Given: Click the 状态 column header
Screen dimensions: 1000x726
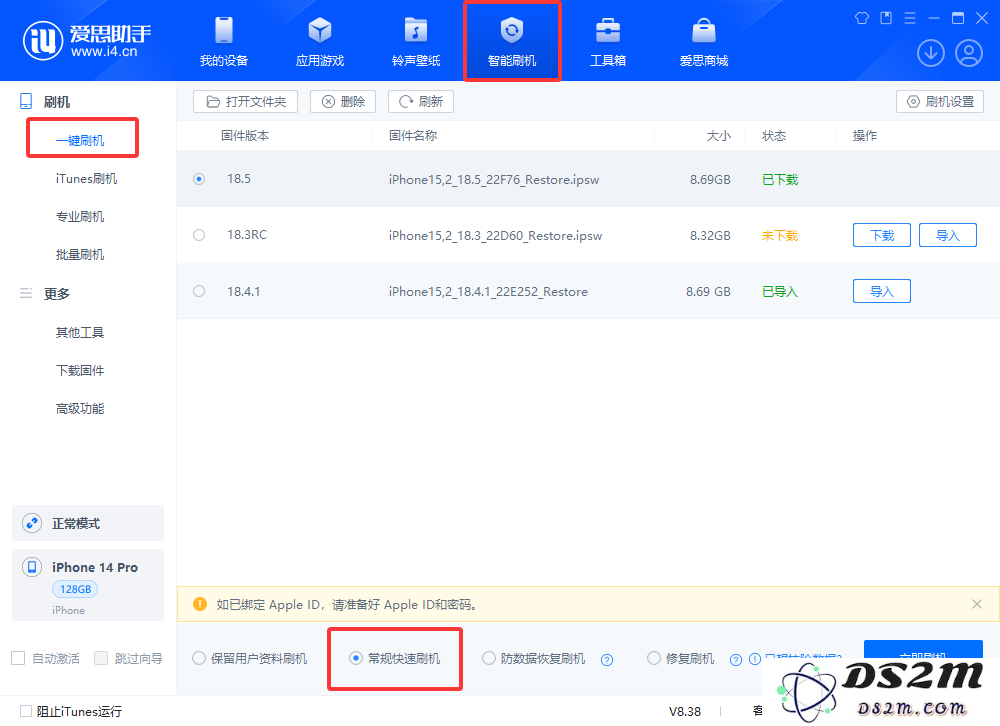Looking at the screenshot, I should [774, 135].
